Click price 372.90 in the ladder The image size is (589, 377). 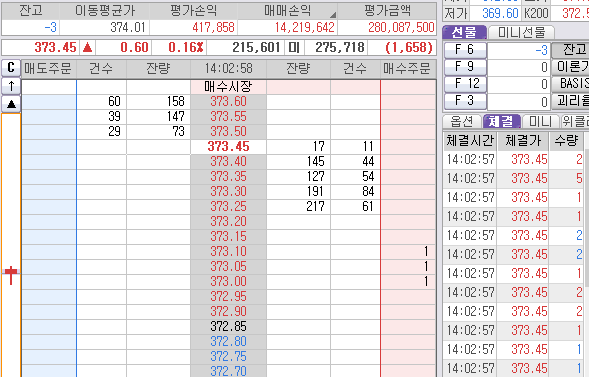(228, 312)
